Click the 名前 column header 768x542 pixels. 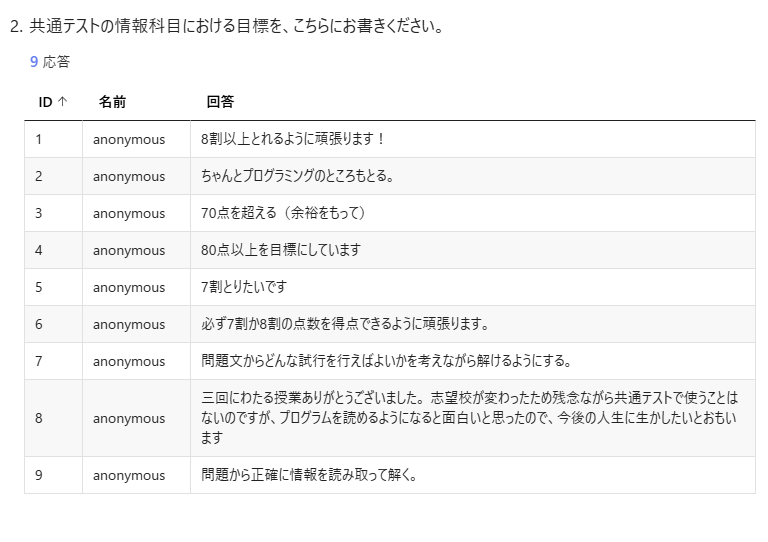tap(112, 102)
